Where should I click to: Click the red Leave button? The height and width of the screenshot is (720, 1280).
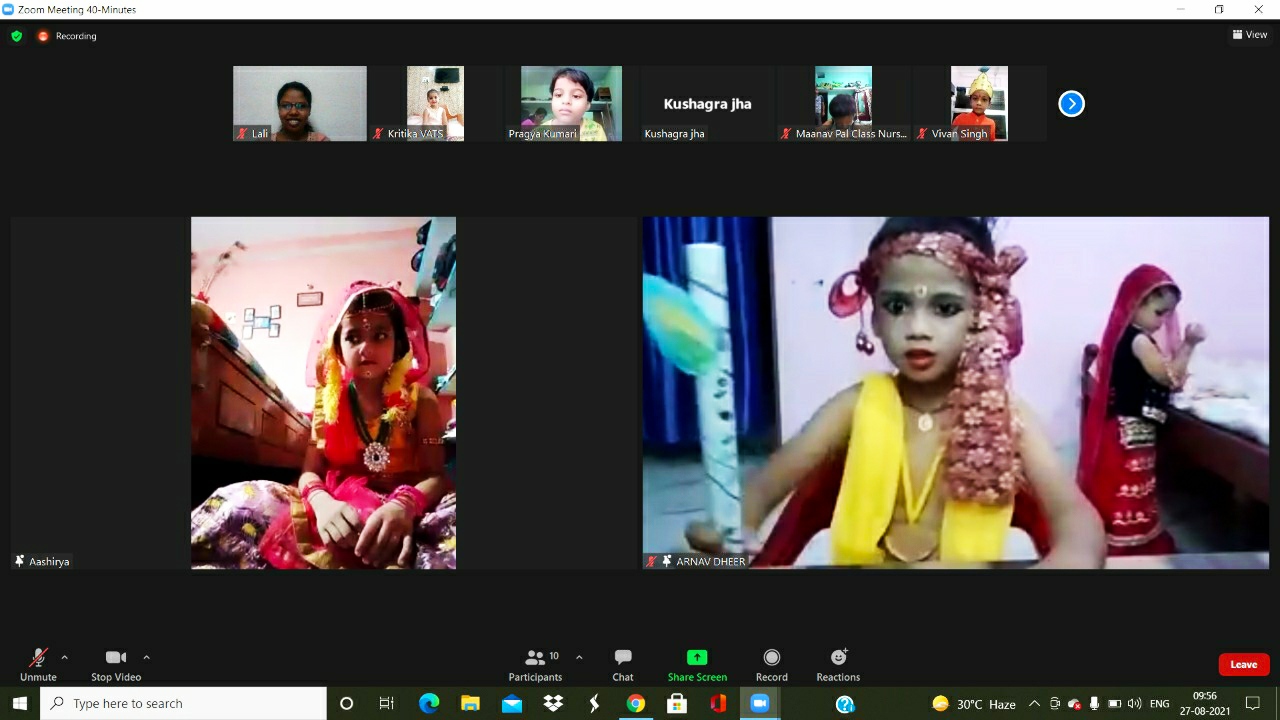click(x=1244, y=664)
